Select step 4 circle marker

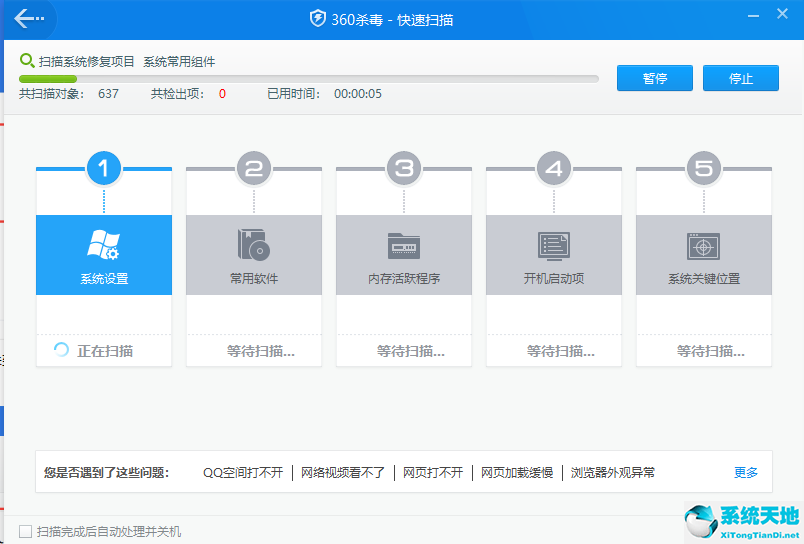tap(554, 168)
